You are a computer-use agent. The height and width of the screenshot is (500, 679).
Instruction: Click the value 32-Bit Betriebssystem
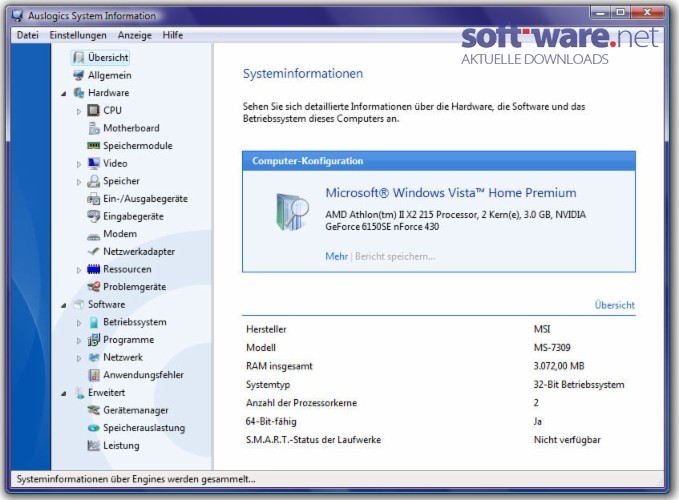(579, 384)
